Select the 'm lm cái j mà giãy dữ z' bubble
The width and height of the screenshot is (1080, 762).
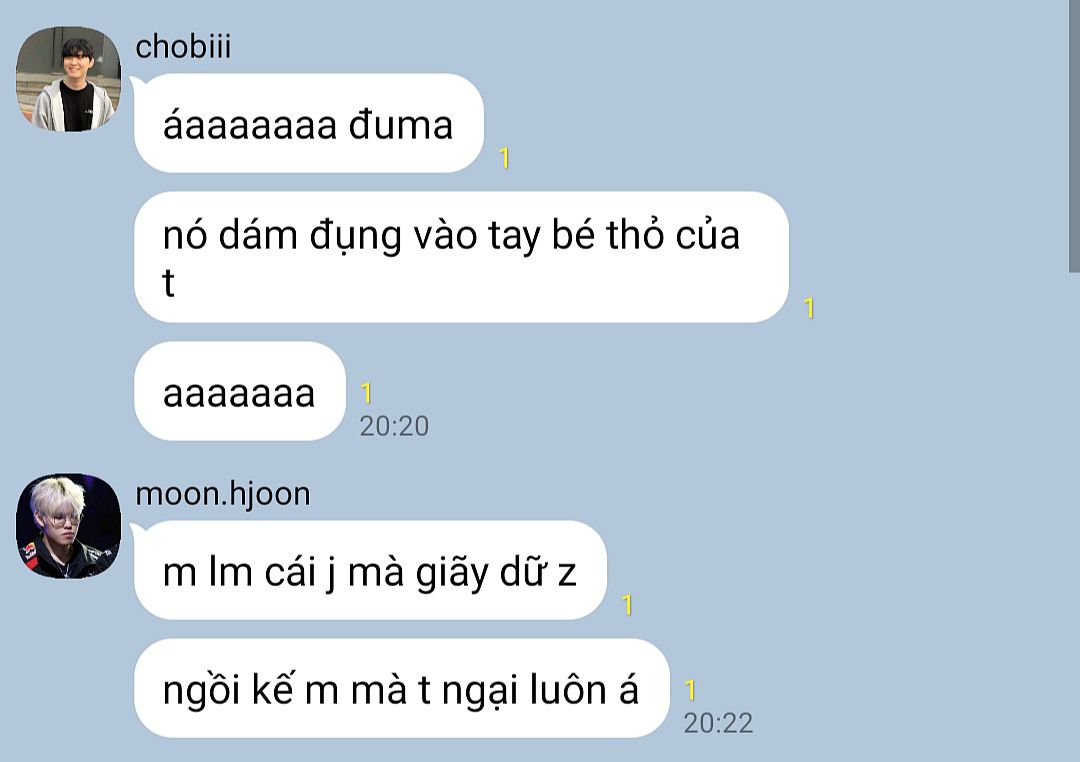[x=370, y=570]
